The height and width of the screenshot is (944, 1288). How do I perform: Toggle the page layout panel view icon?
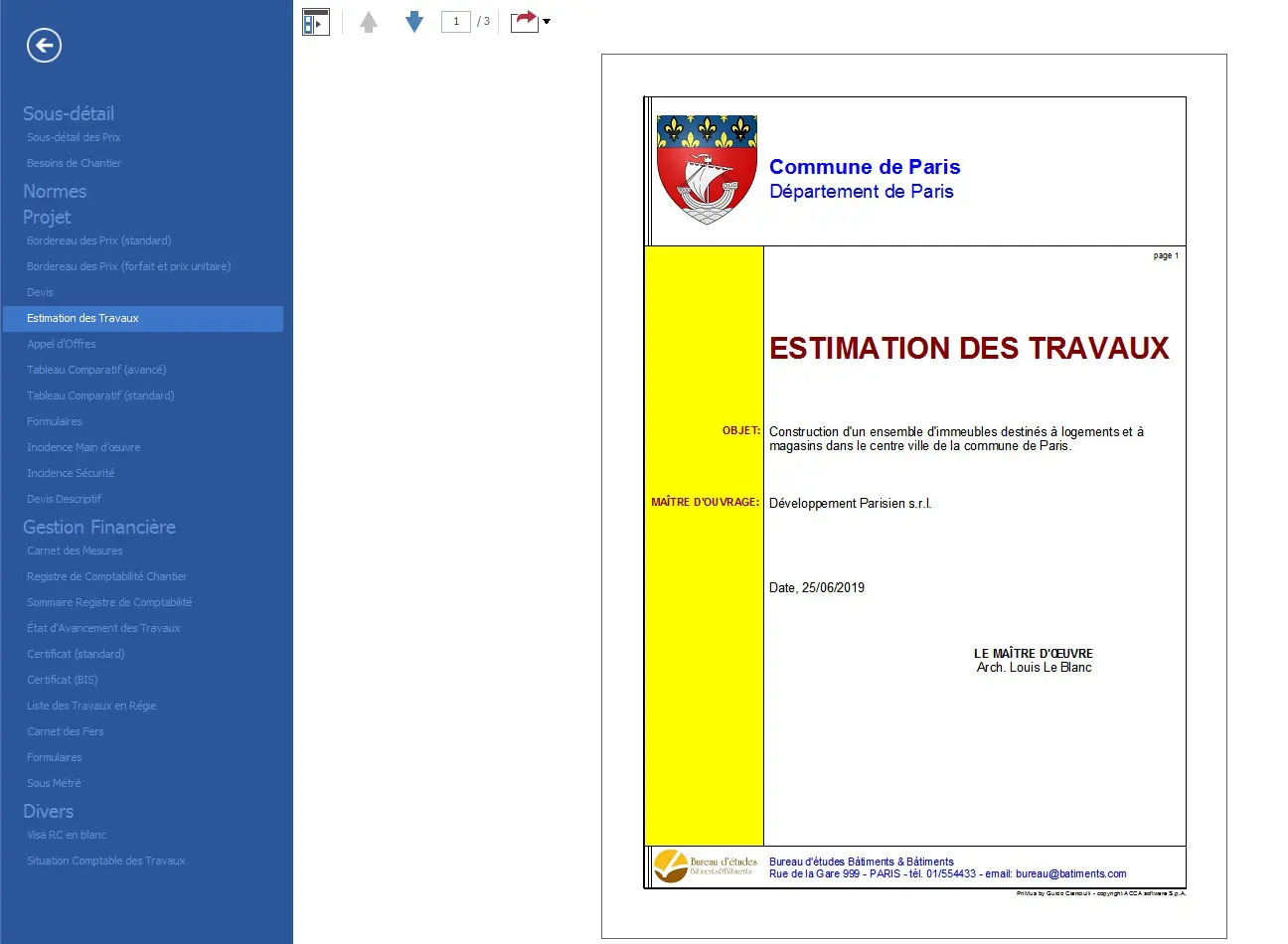coord(315,21)
